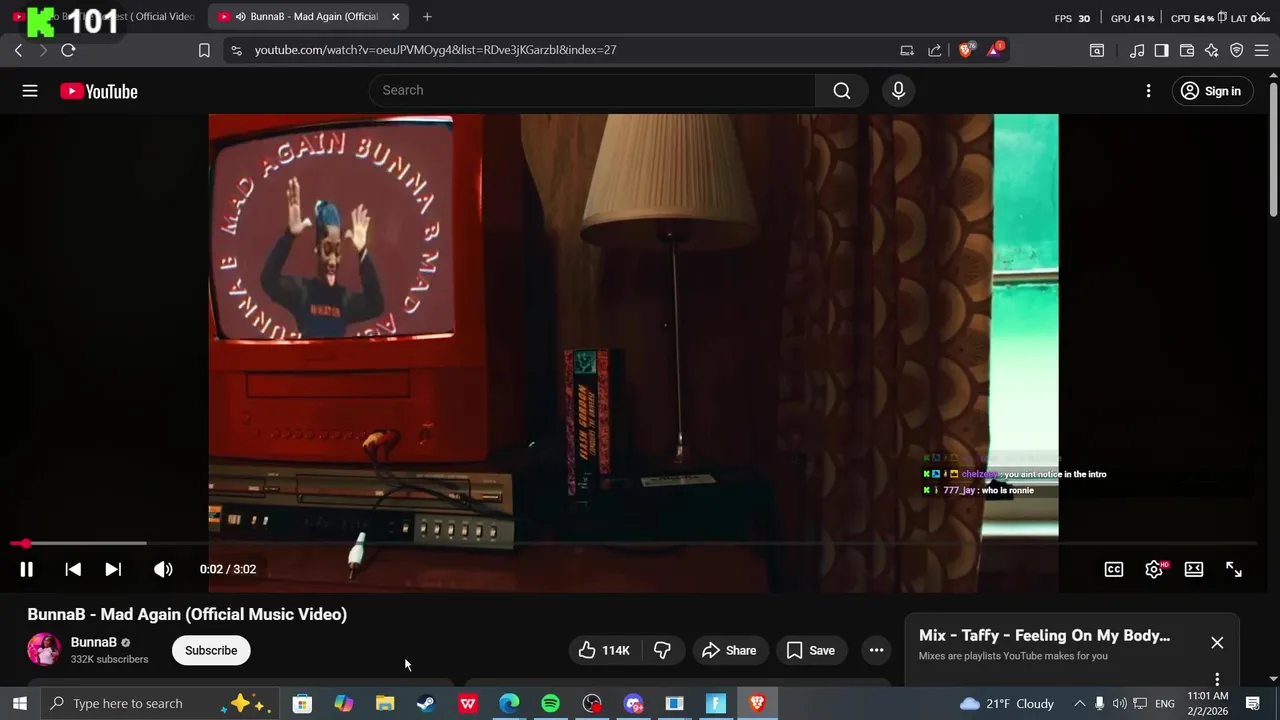Open Steam from the taskbar
Image resolution: width=1280 pixels, height=720 pixels.
(x=426, y=703)
